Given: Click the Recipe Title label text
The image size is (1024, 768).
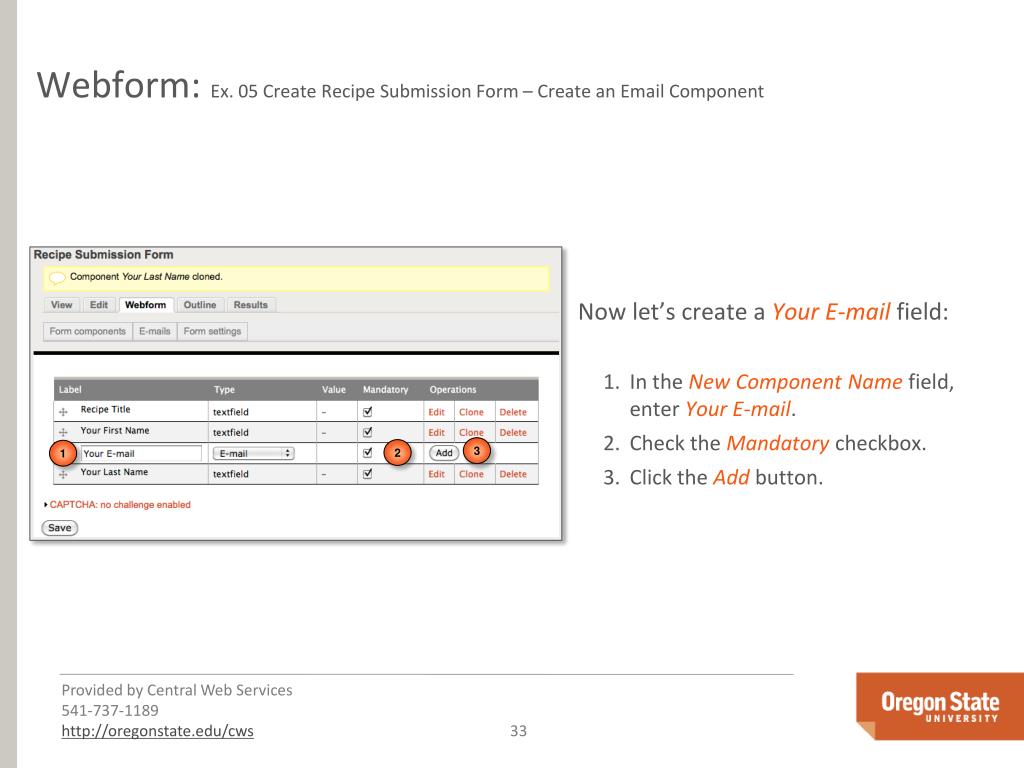Looking at the screenshot, I should point(105,409).
